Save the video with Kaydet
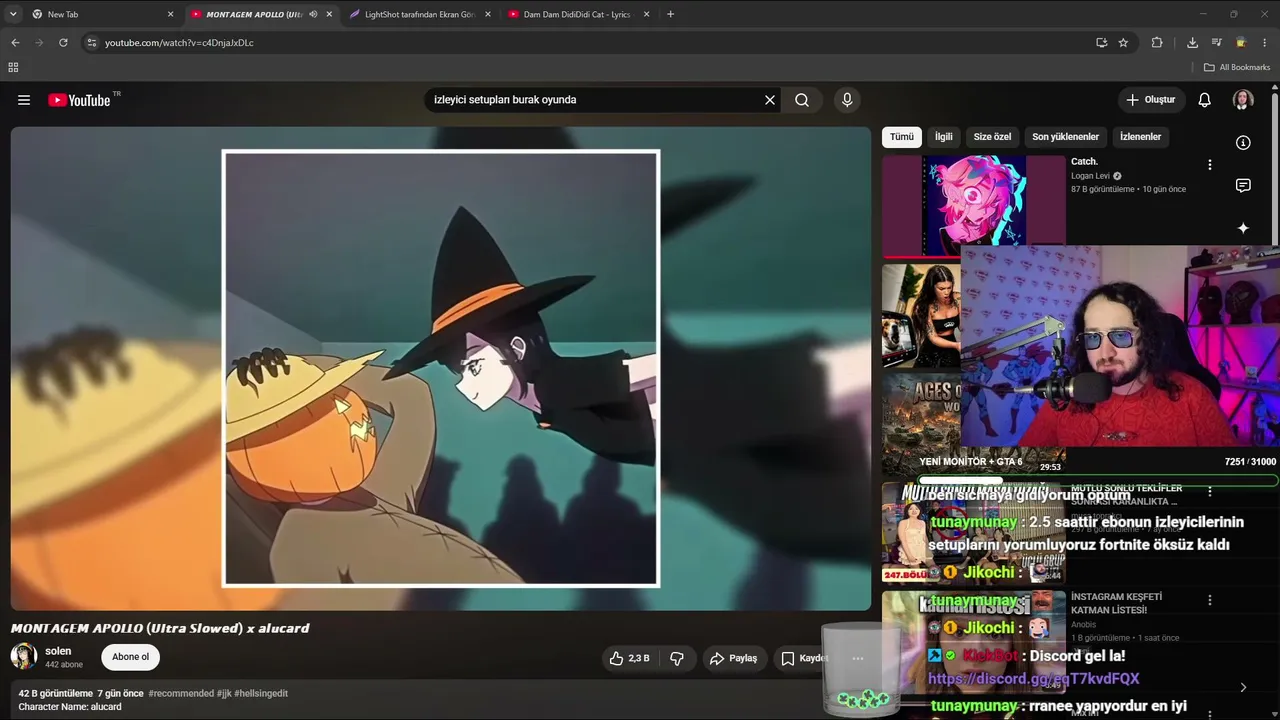Viewport: 1280px width, 720px height. pyautogui.click(x=804, y=658)
